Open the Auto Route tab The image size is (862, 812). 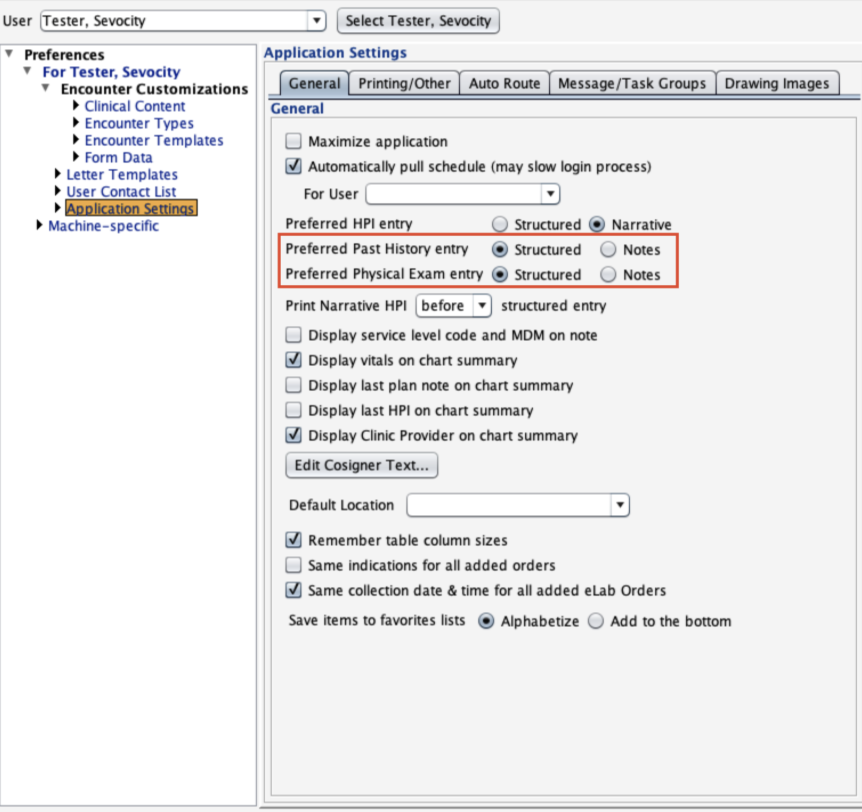pos(504,84)
